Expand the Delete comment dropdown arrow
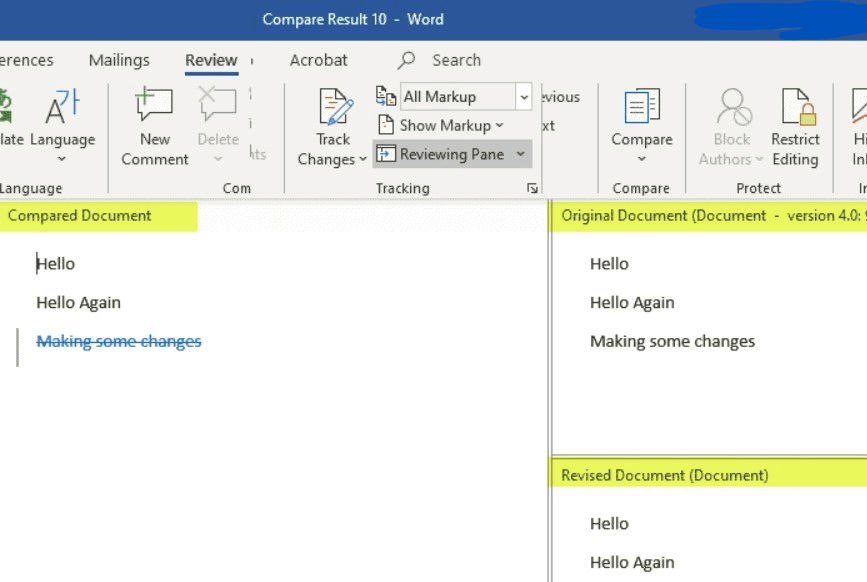The width and height of the screenshot is (867, 582). click(x=218, y=159)
